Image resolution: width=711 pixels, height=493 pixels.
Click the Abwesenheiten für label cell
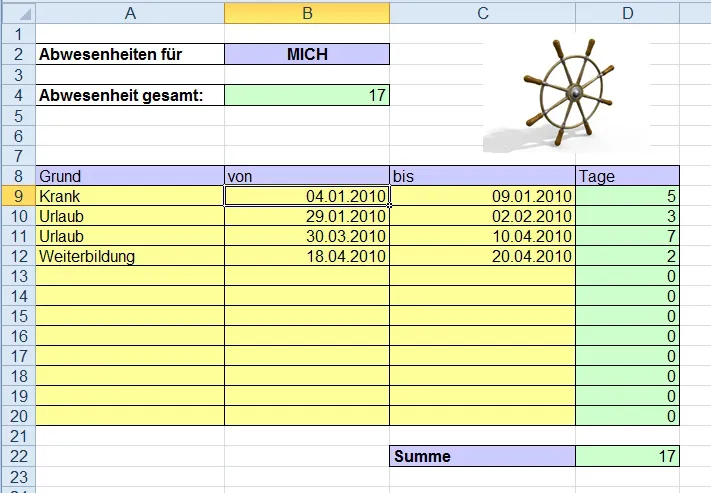pyautogui.click(x=130, y=54)
